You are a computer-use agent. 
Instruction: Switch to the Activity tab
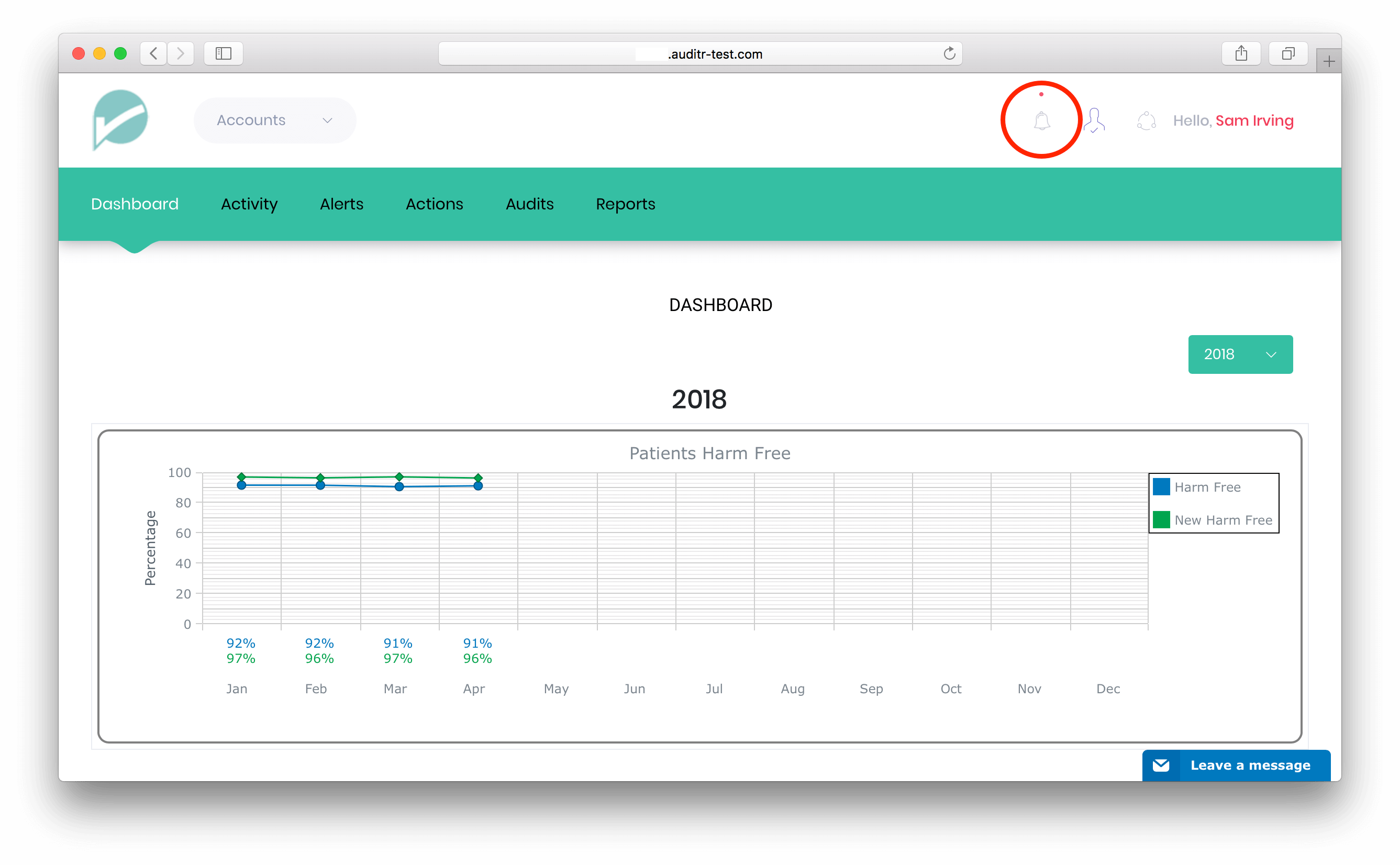pyautogui.click(x=249, y=204)
